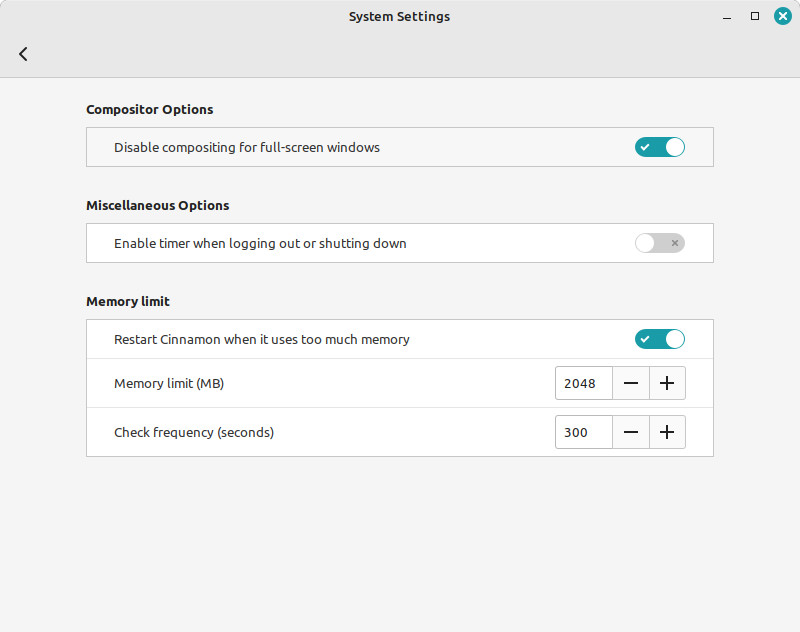
Task: Click 'Restart Cinnamon when it uses too much memory' text
Action: 261,339
